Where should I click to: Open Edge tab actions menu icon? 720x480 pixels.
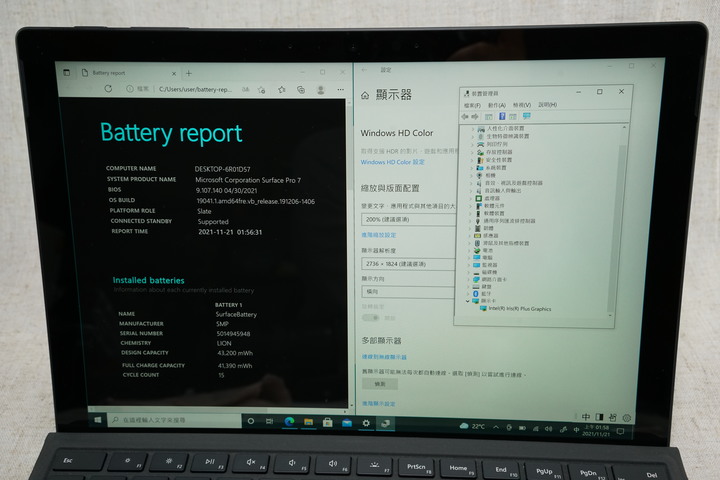tap(67, 73)
